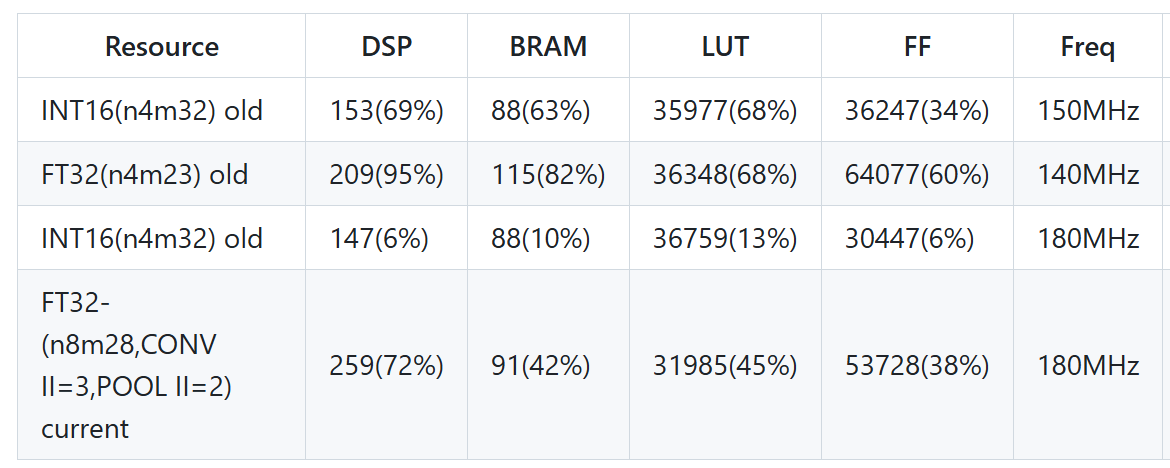Click the BRAM column header
Viewport: 1170px width, 468px height.
(548, 46)
